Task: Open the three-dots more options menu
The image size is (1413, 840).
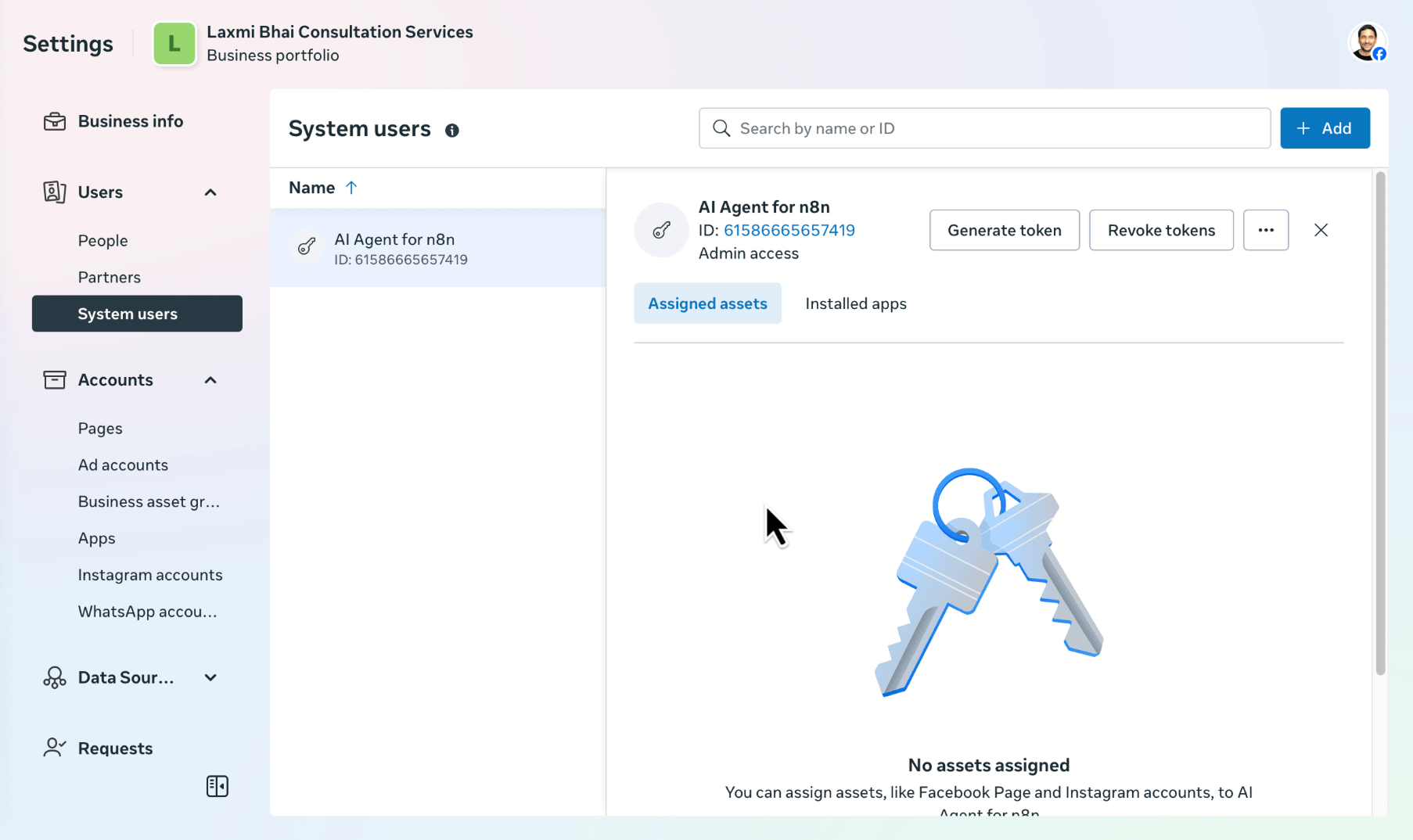Action: coord(1266,230)
